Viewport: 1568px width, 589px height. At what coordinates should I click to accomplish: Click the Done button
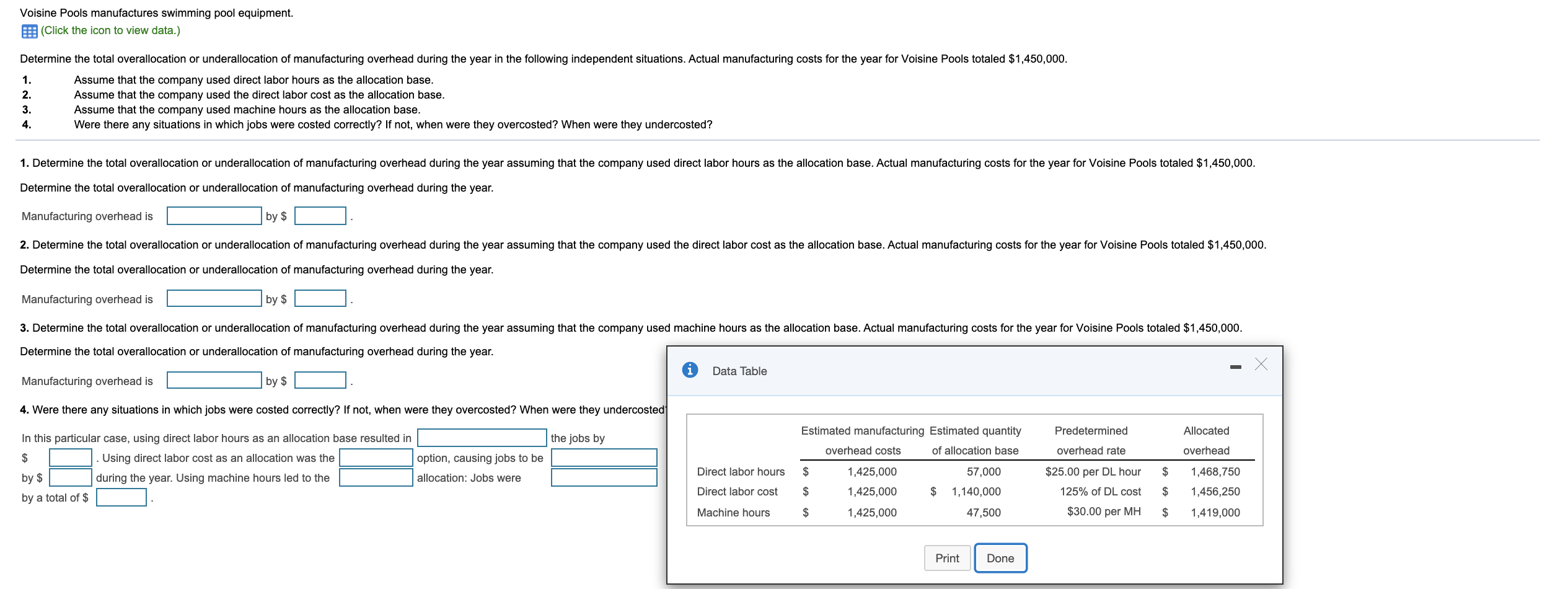click(x=1000, y=558)
